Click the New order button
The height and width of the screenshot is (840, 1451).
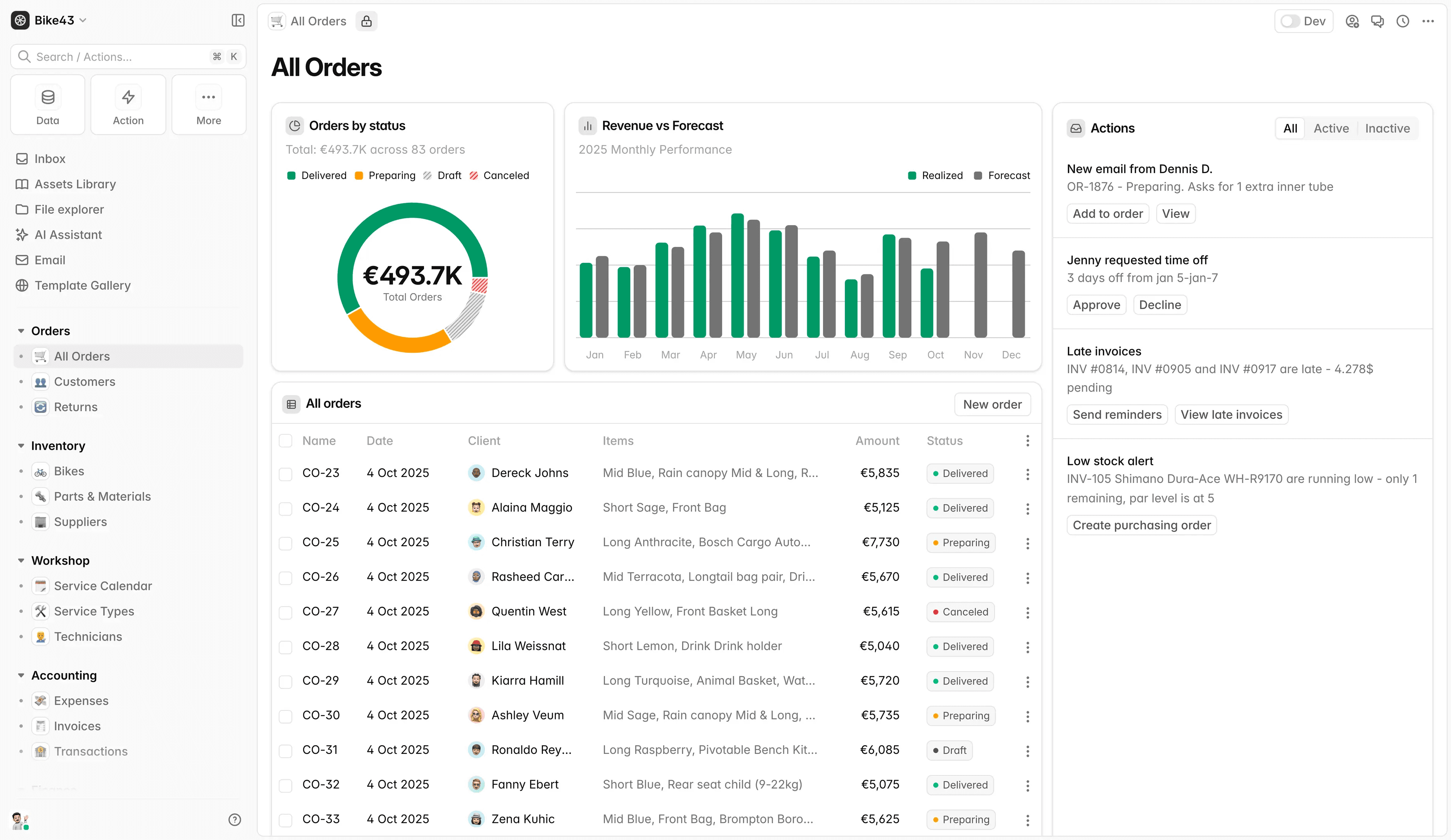coord(992,405)
